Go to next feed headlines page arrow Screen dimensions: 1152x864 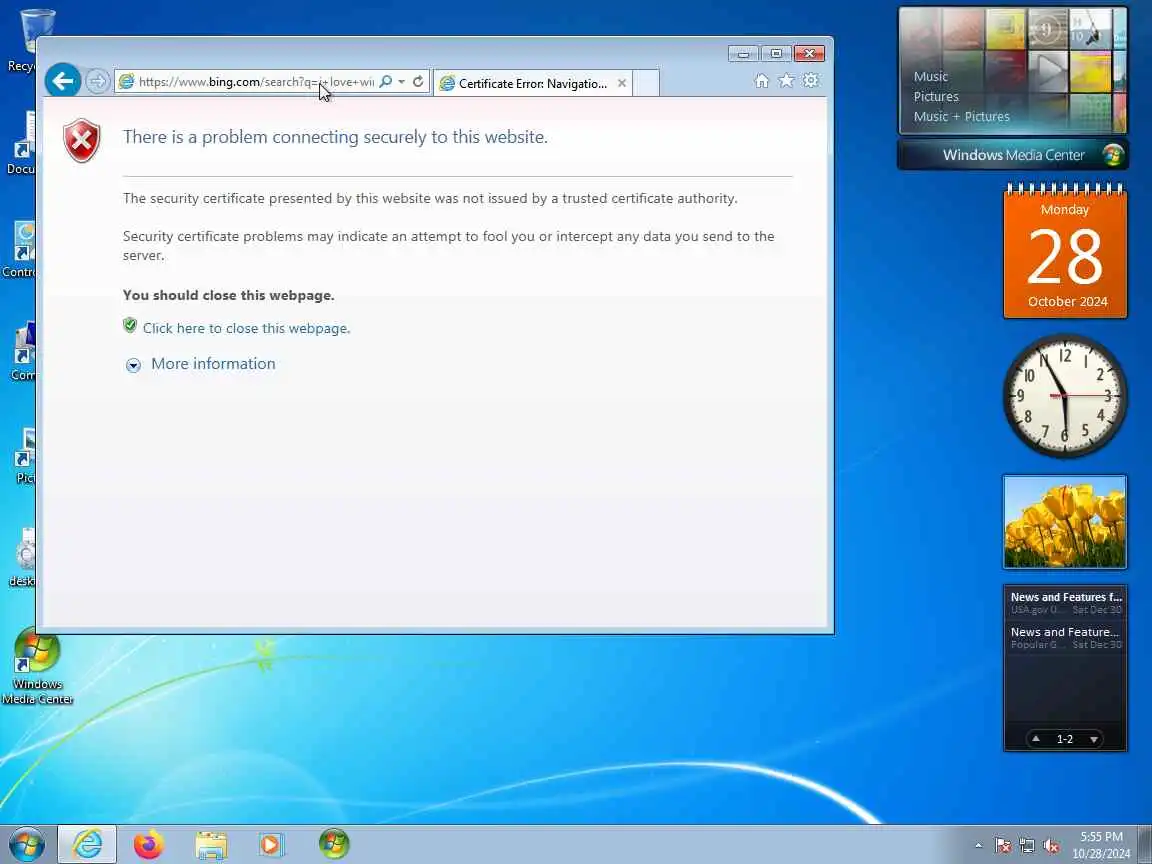[x=1094, y=739]
